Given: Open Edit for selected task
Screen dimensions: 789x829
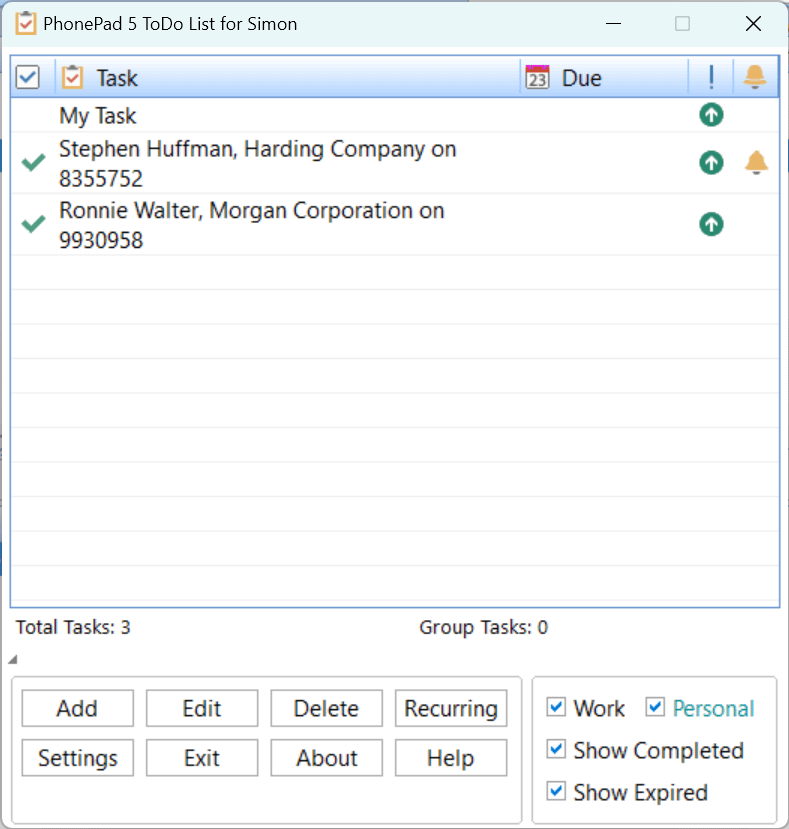Looking at the screenshot, I should 202,708.
